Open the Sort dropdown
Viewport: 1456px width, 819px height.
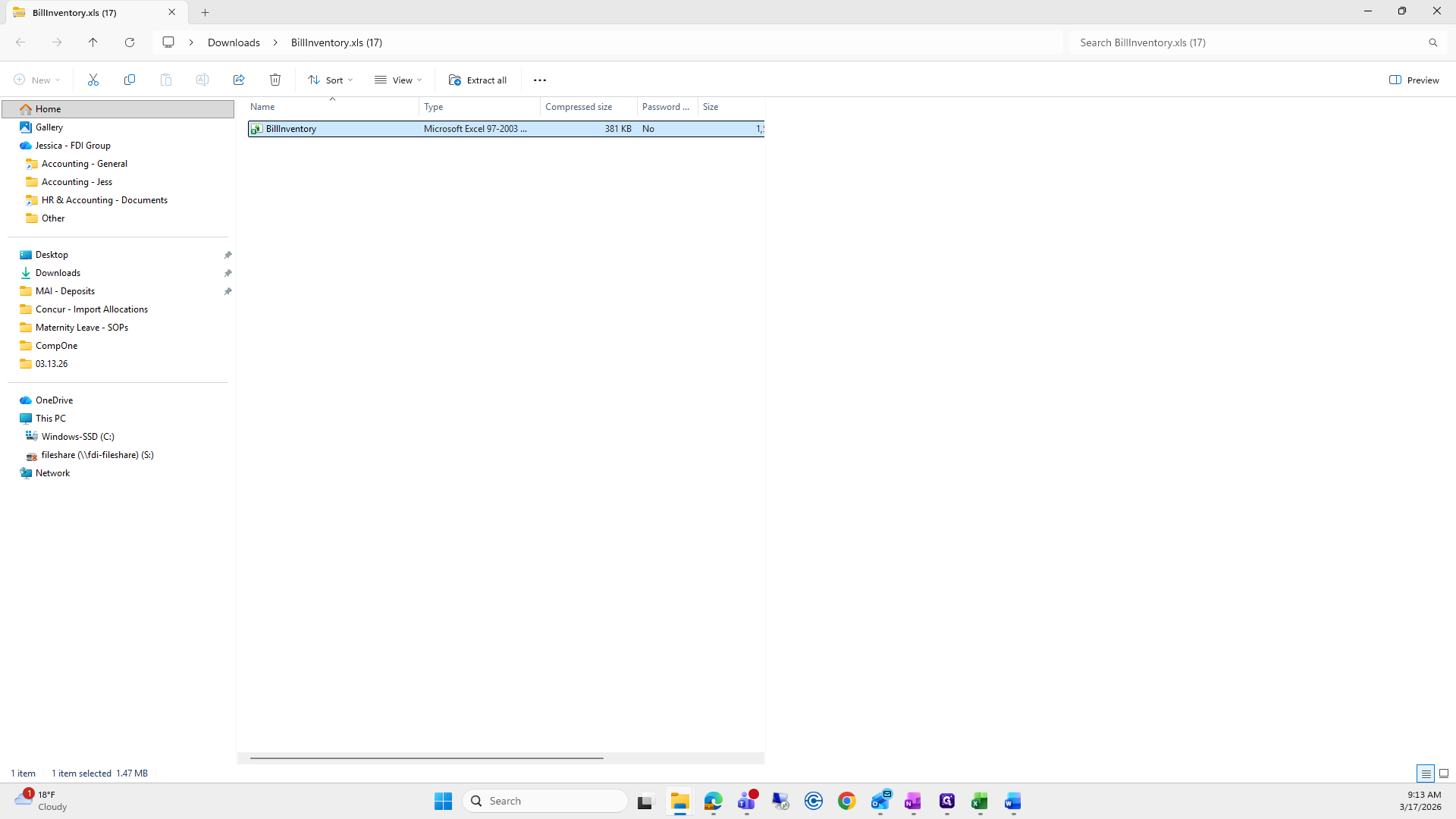[331, 80]
